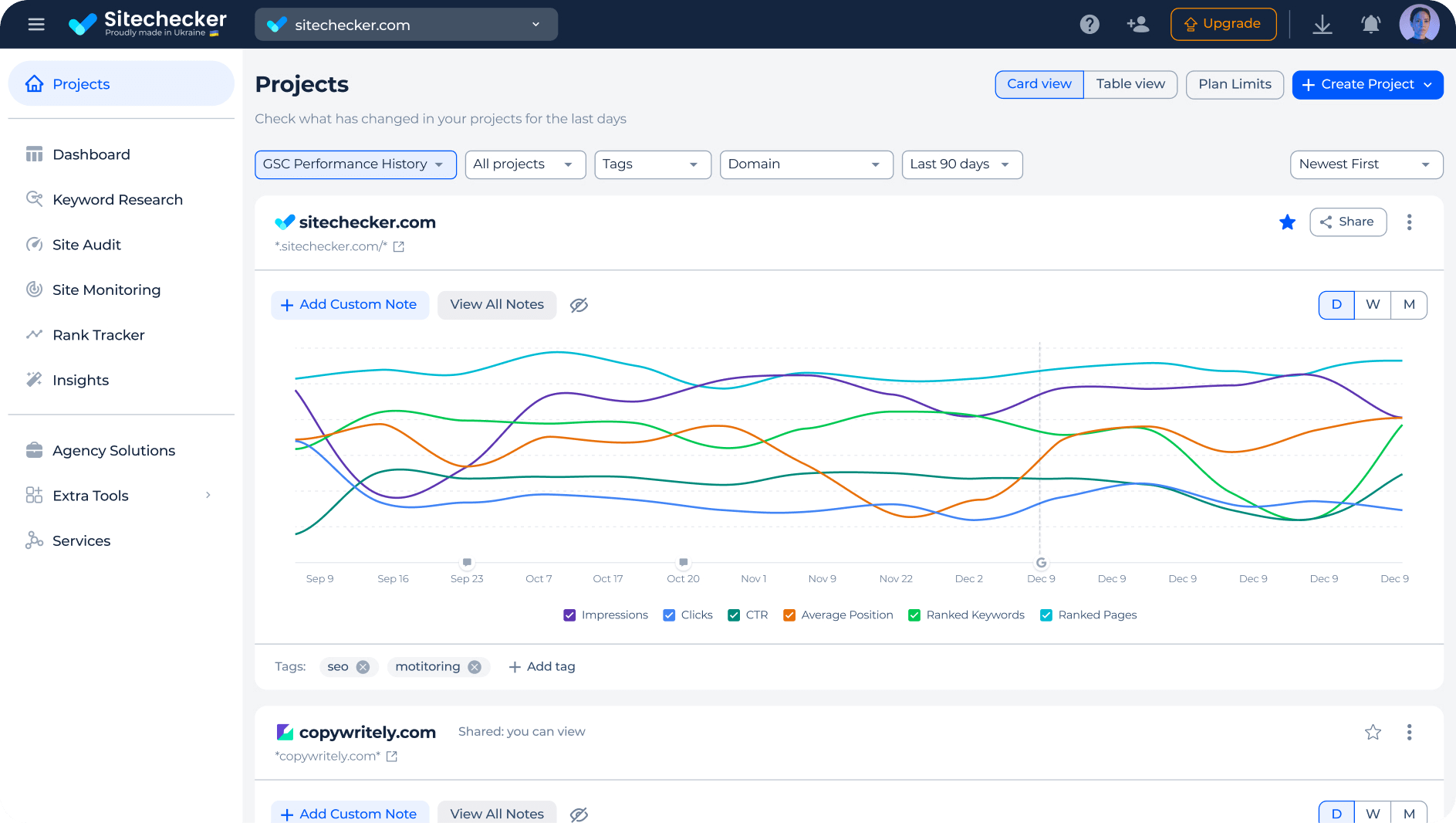
Task: Open user profile avatar
Action: click(1420, 24)
